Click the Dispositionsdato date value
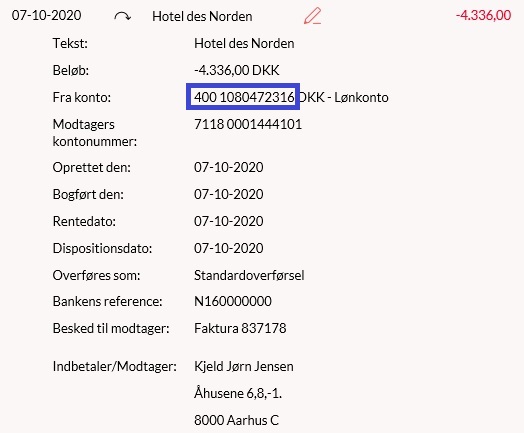 pos(229,248)
